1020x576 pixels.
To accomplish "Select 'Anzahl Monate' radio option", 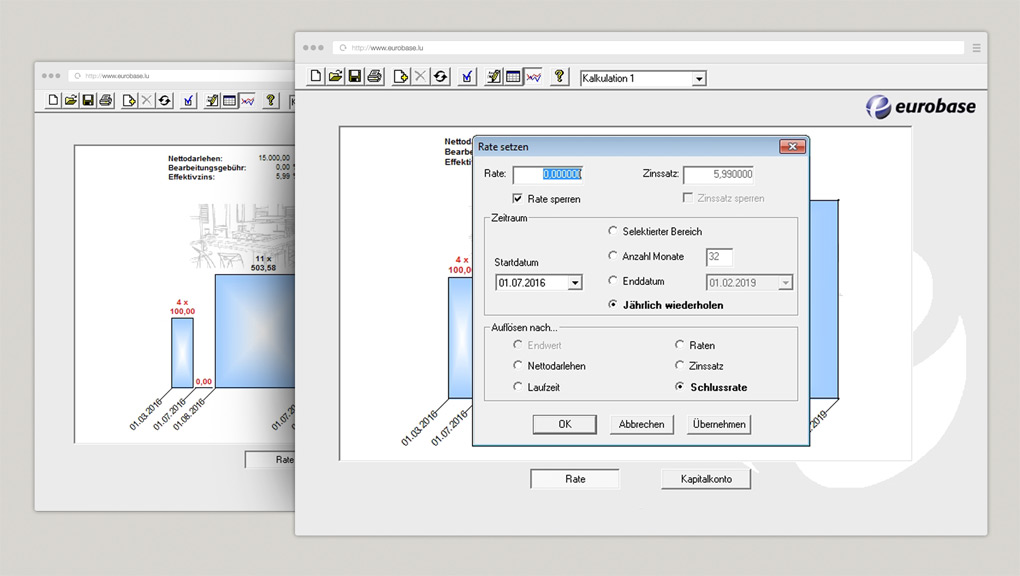I will (x=614, y=256).
